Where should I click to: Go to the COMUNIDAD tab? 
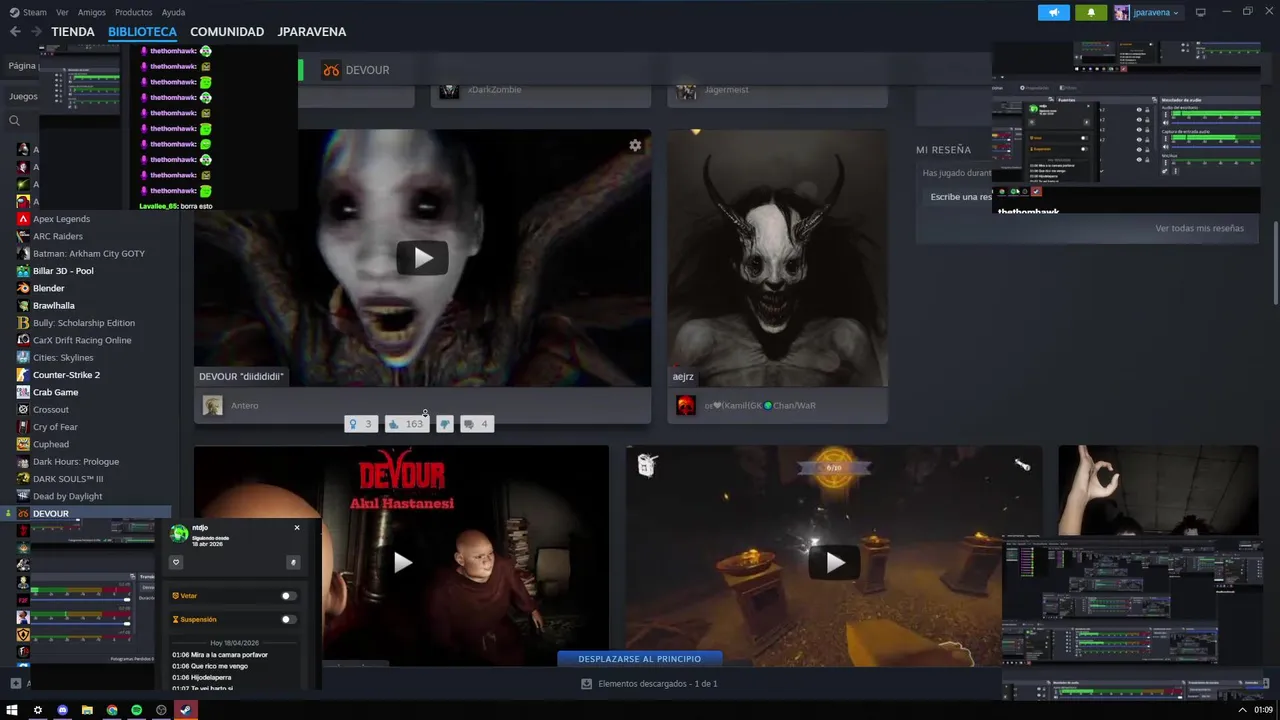click(227, 32)
